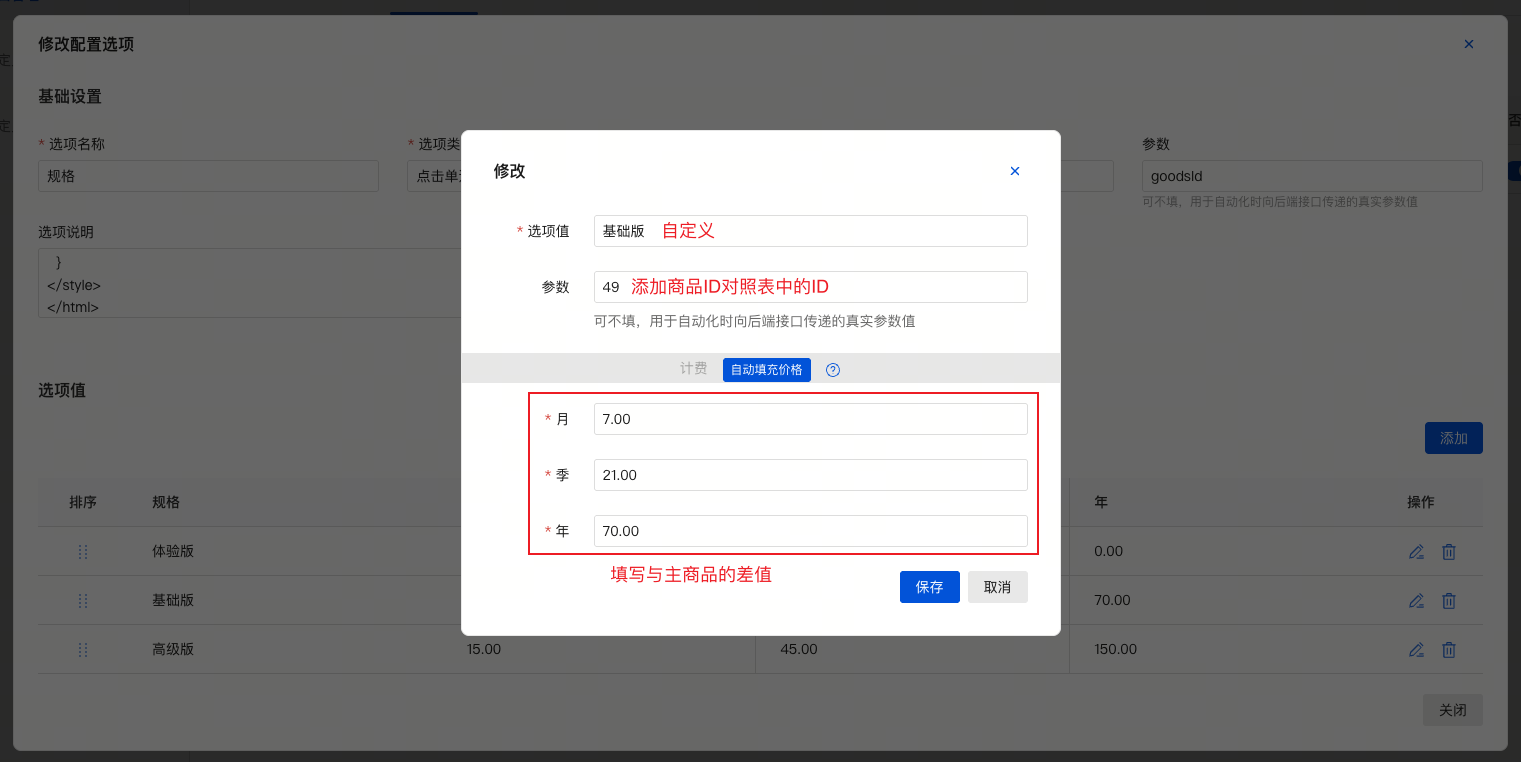1521x762 pixels.
Task: Delete the 高级版 row using the trash icon
Action: pos(1448,650)
